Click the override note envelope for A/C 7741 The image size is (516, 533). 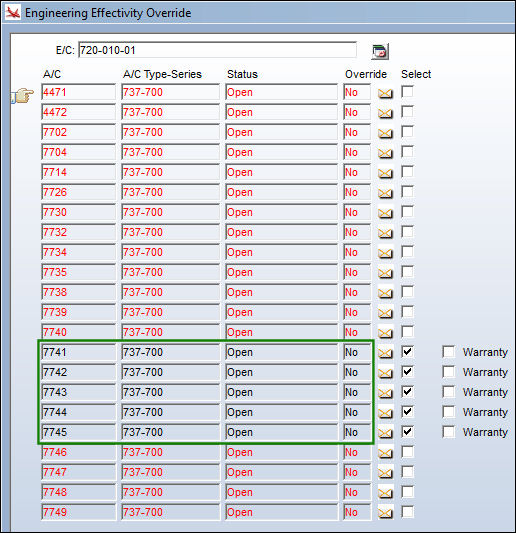[x=385, y=353]
